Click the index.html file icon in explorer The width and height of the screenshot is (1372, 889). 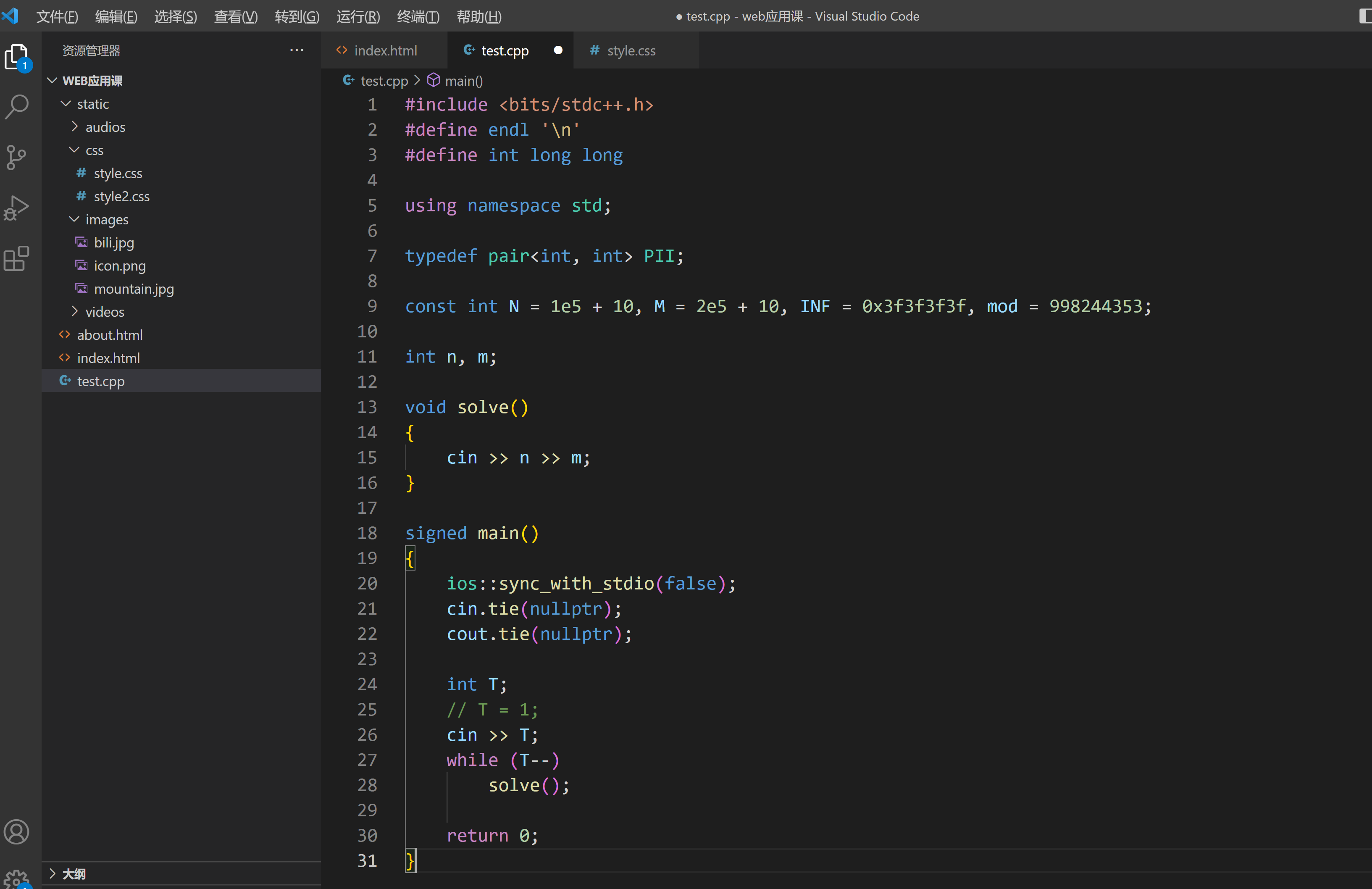coord(65,358)
